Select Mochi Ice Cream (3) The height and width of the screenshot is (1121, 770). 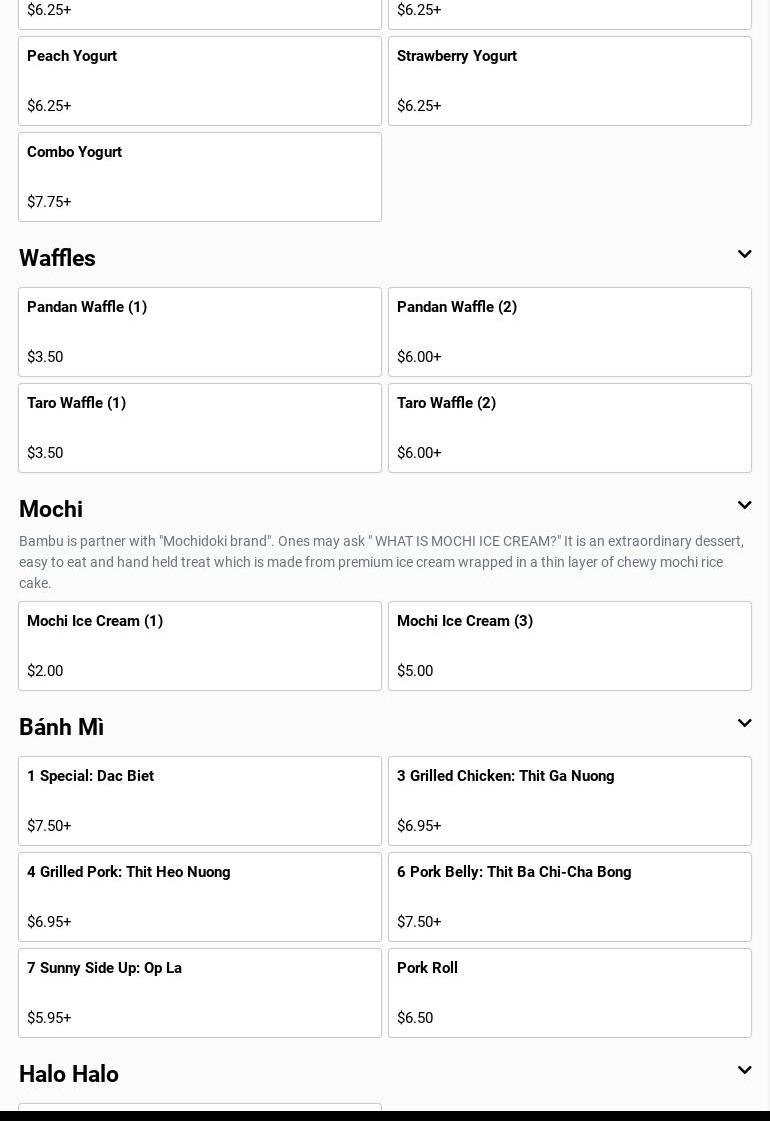point(570,646)
